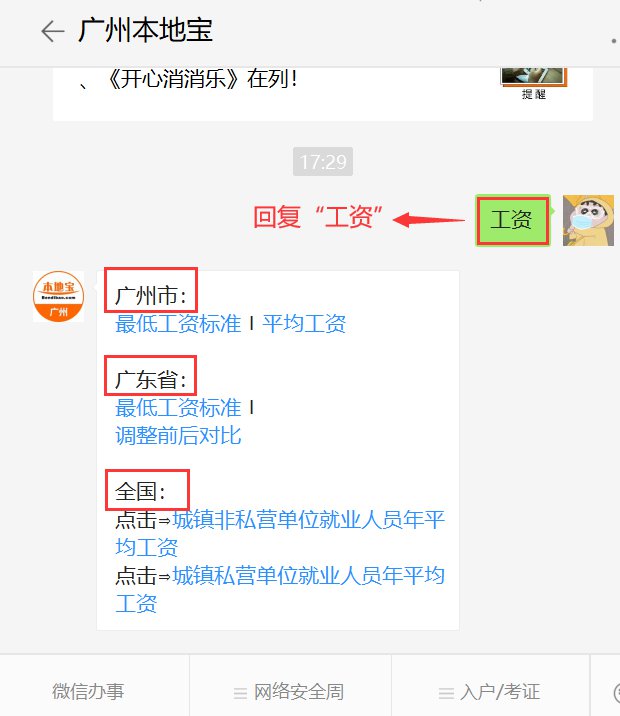Open the 平均工资 link
Image resolution: width=620 pixels, height=716 pixels.
tap(304, 324)
